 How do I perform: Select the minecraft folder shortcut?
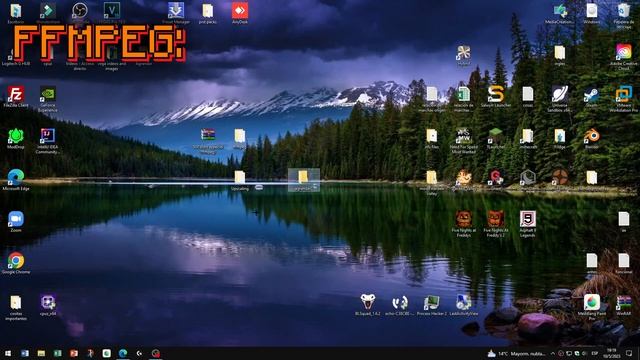click(528, 138)
